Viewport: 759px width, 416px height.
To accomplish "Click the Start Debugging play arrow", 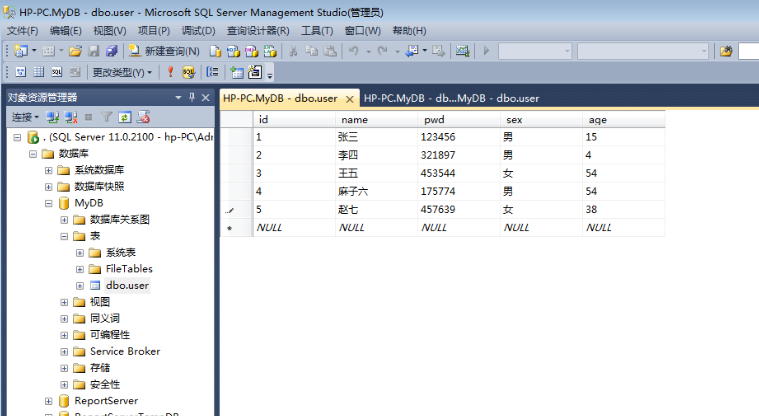I will pyautogui.click(x=486, y=51).
